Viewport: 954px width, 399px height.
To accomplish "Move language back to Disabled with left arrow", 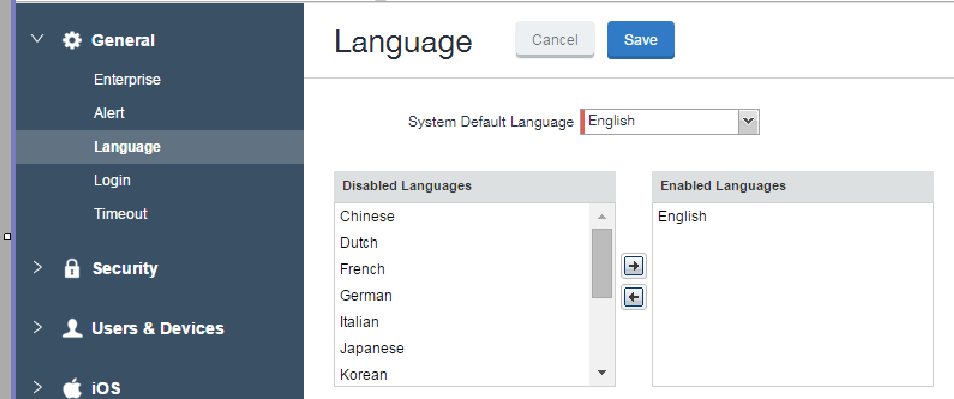I will (x=633, y=297).
